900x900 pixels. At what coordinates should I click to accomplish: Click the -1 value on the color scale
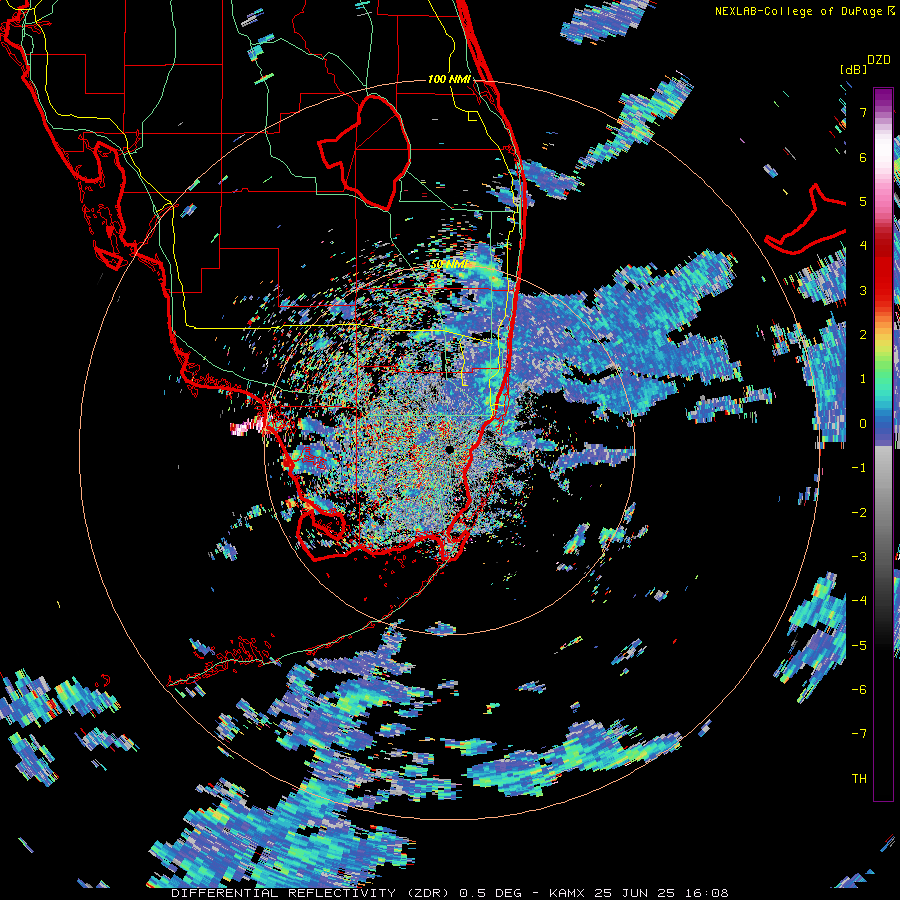point(859,468)
